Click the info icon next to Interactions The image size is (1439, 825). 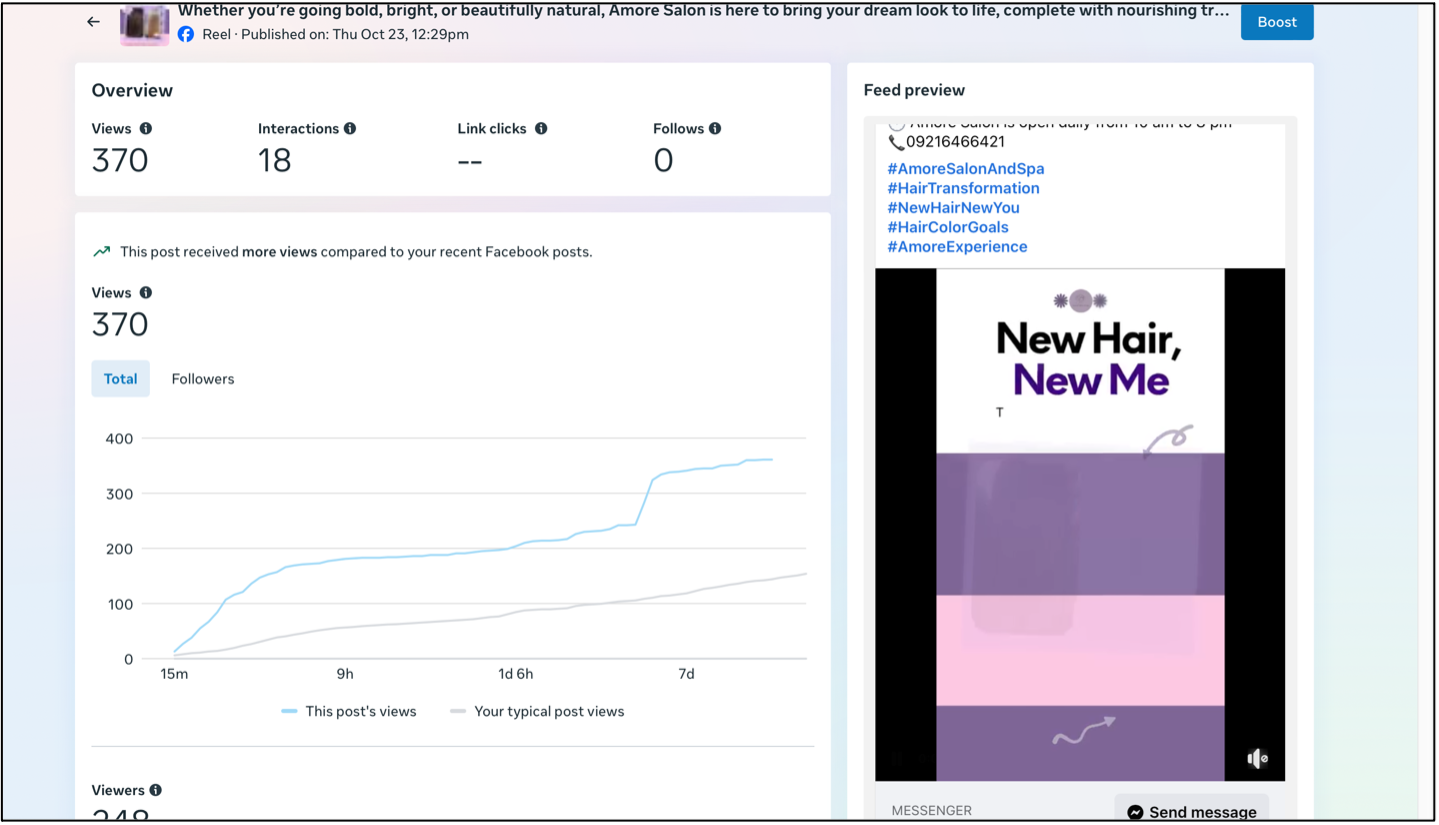[x=350, y=129]
